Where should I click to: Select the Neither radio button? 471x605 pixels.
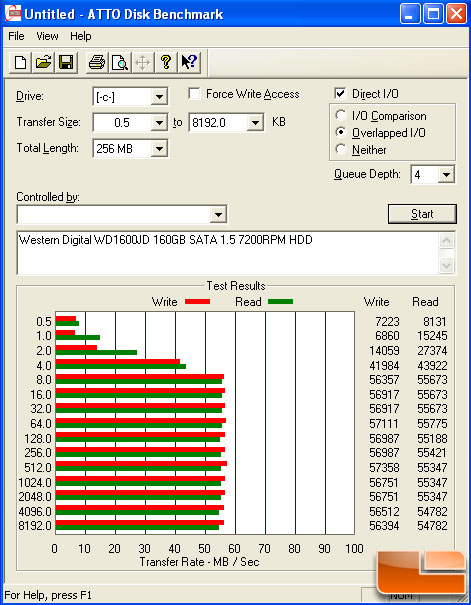tap(341, 149)
